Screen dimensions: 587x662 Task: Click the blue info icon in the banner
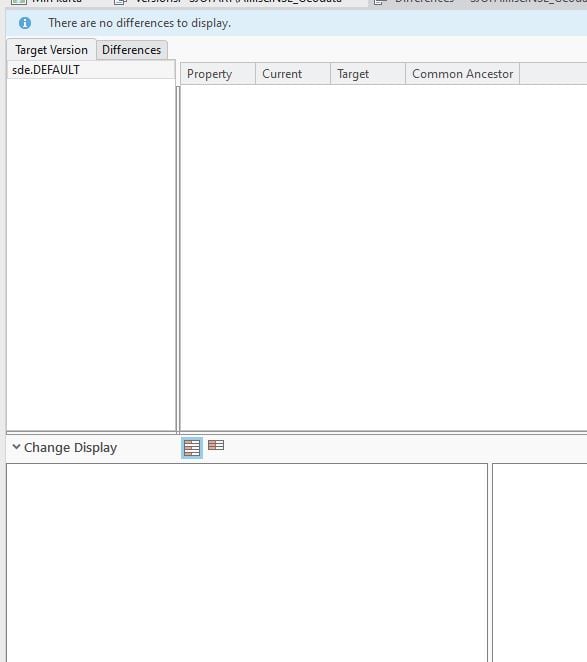(25, 23)
